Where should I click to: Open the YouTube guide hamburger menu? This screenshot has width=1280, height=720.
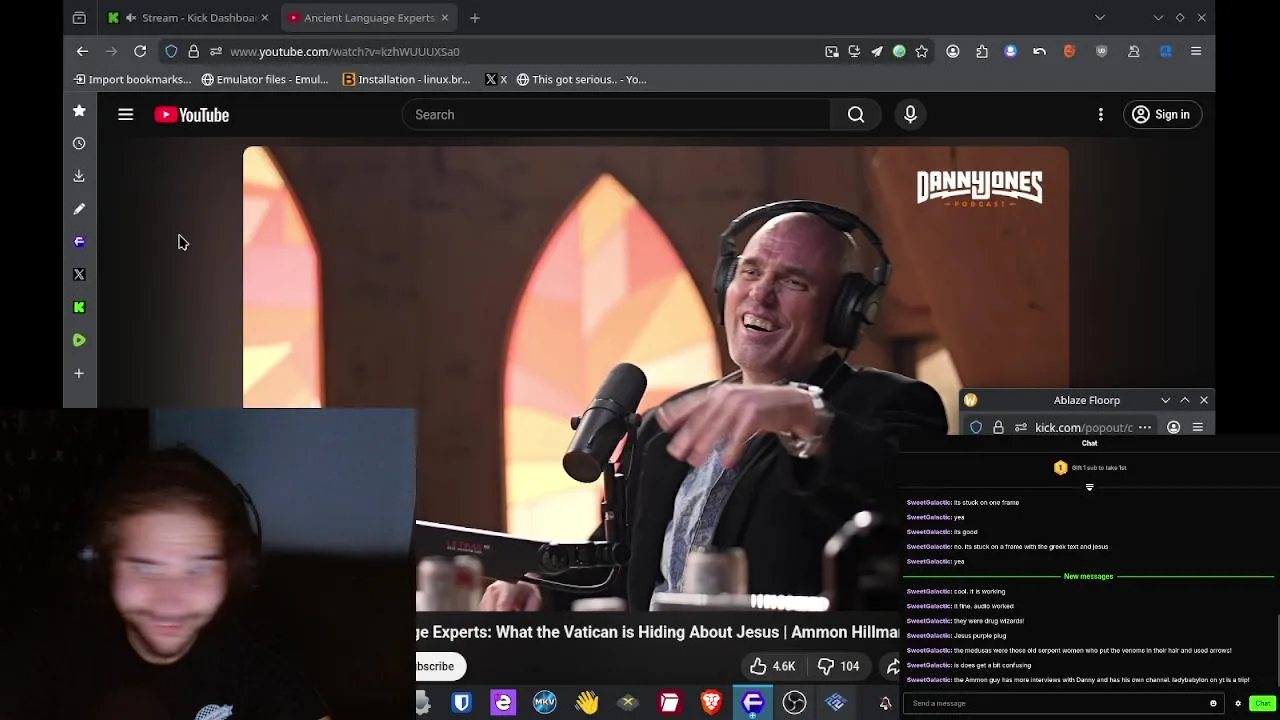pyautogui.click(x=126, y=115)
